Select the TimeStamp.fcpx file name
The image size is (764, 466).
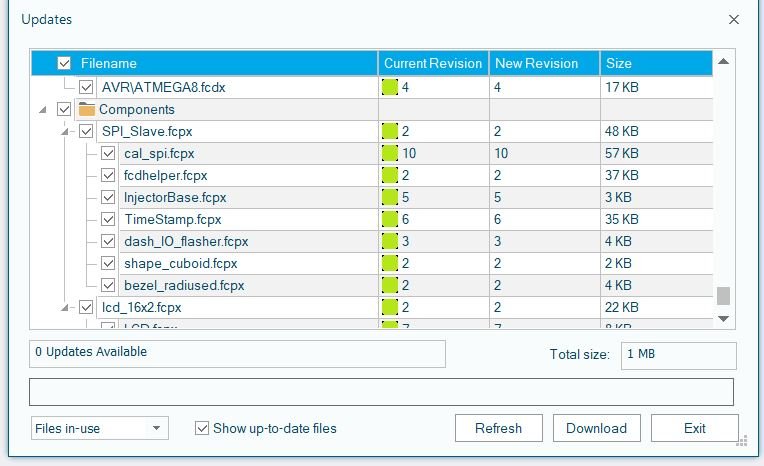pos(172,219)
